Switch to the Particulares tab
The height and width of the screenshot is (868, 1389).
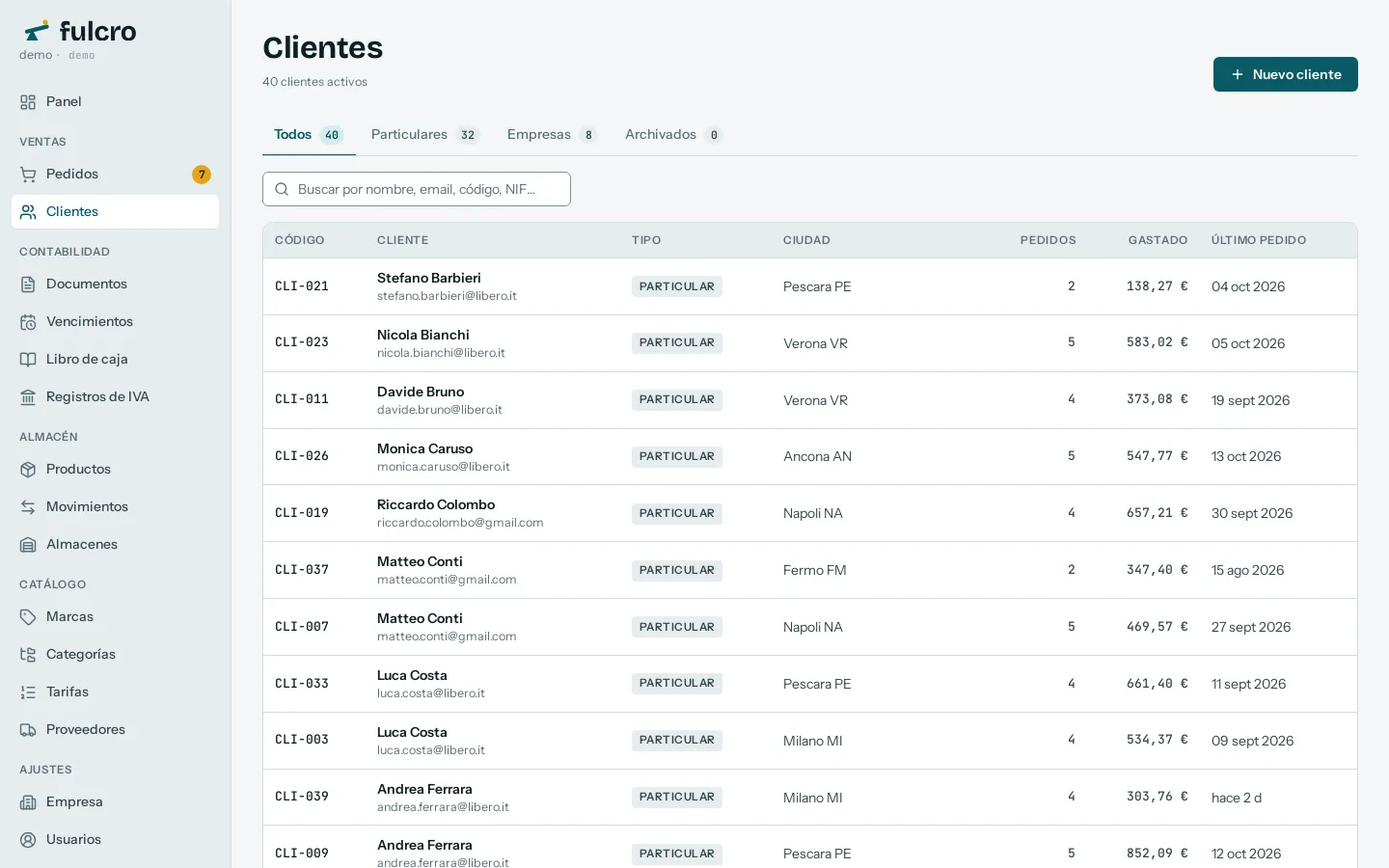(x=424, y=135)
